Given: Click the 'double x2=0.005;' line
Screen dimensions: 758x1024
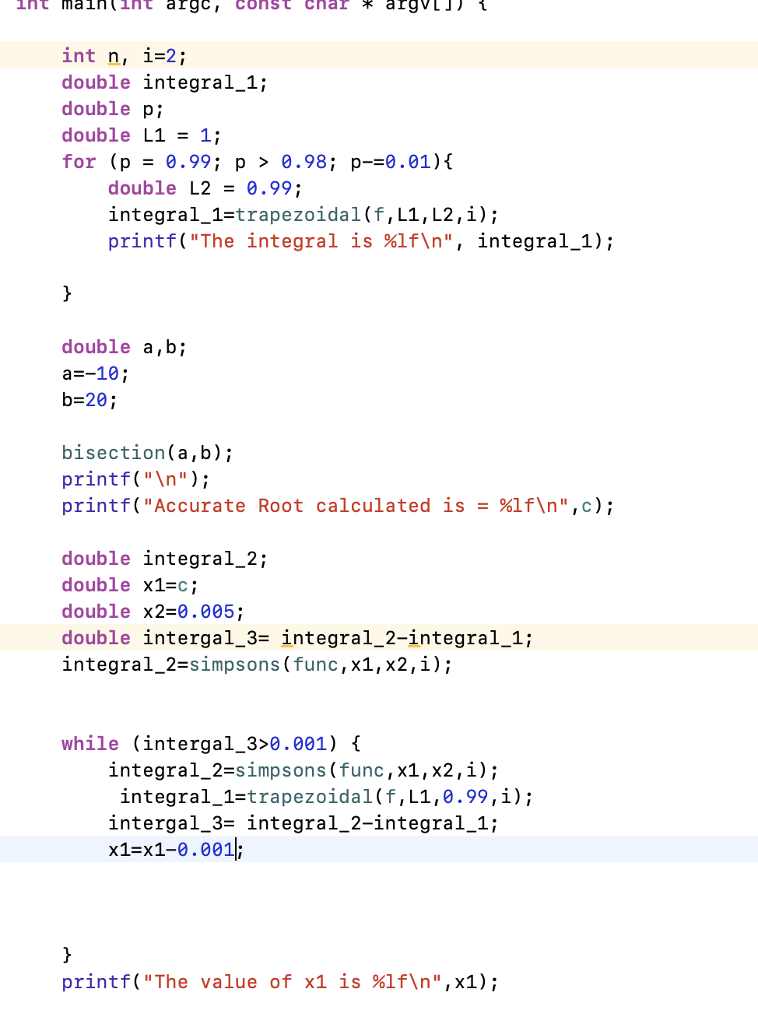Looking at the screenshot, I should pyautogui.click(x=153, y=611).
